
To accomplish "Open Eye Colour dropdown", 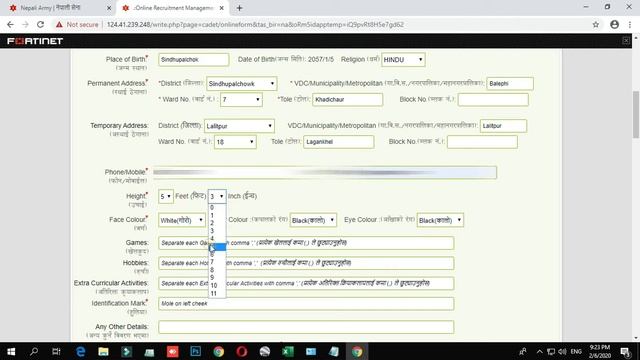I will [440, 220].
